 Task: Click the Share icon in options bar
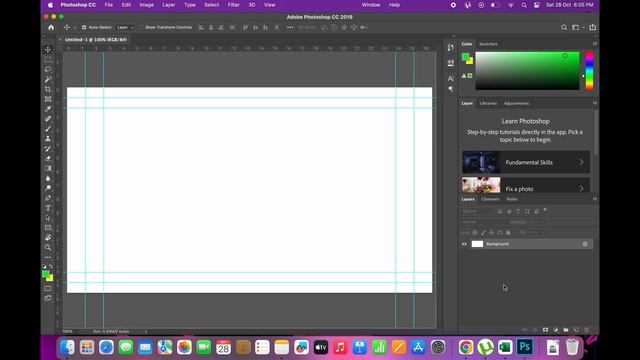pos(593,27)
